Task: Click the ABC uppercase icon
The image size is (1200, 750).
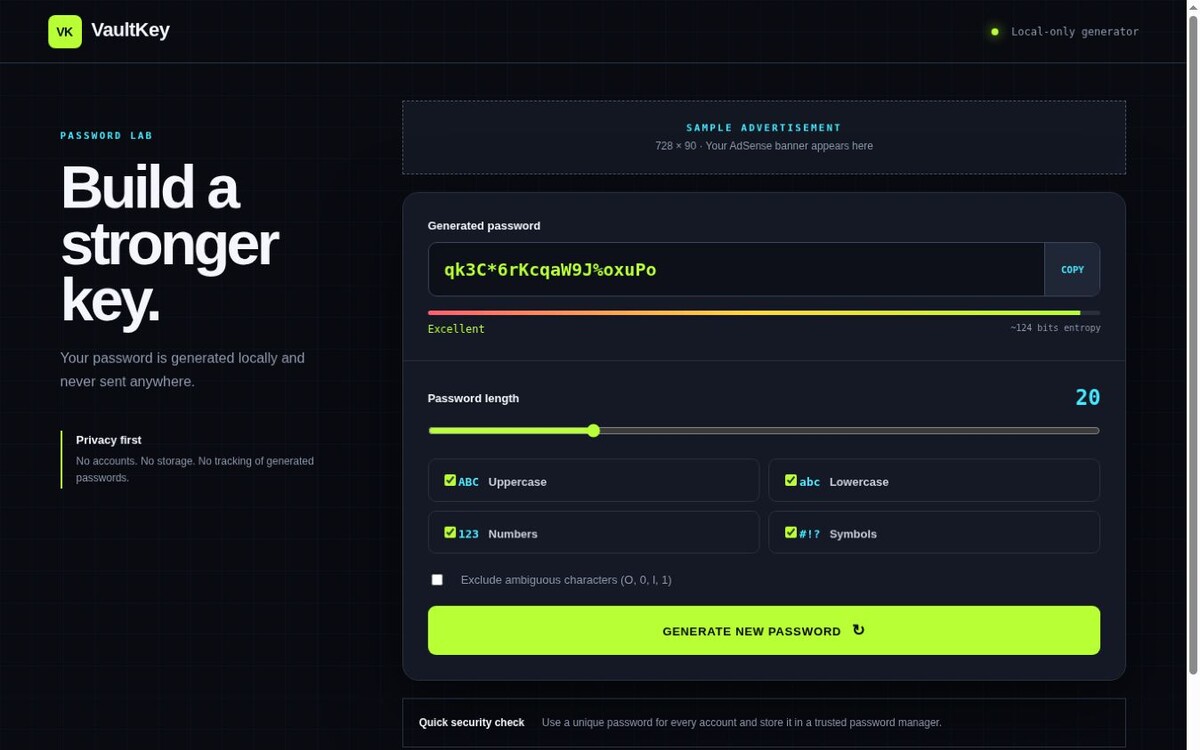Action: [x=469, y=482]
